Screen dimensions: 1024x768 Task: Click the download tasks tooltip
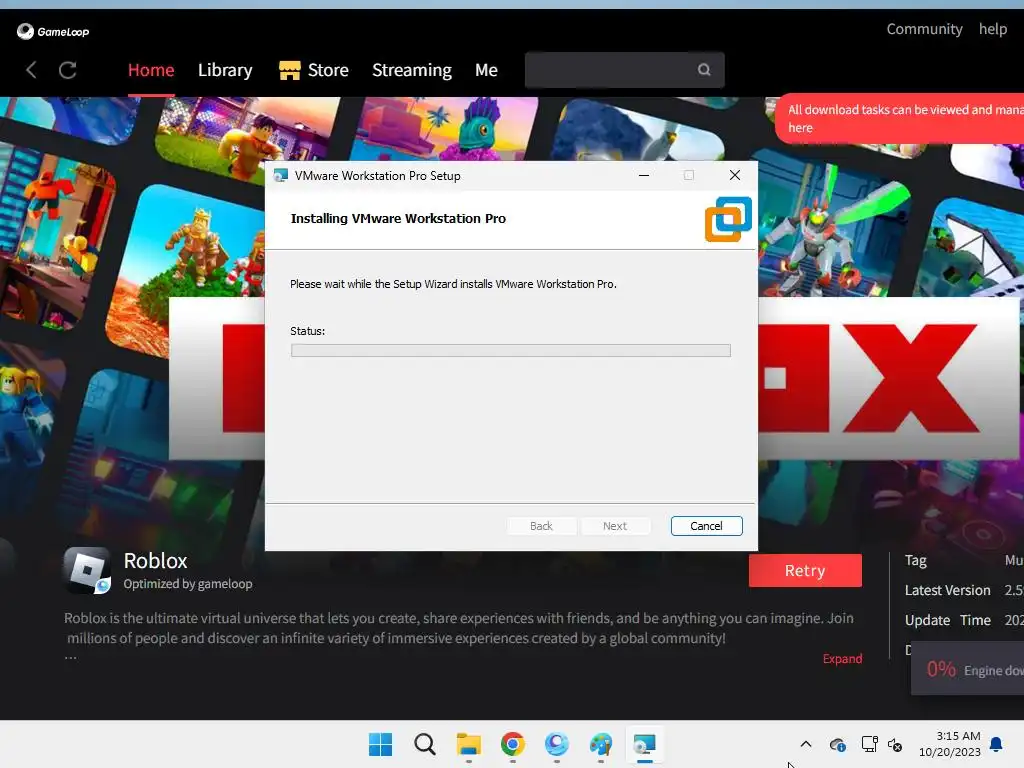pos(900,119)
